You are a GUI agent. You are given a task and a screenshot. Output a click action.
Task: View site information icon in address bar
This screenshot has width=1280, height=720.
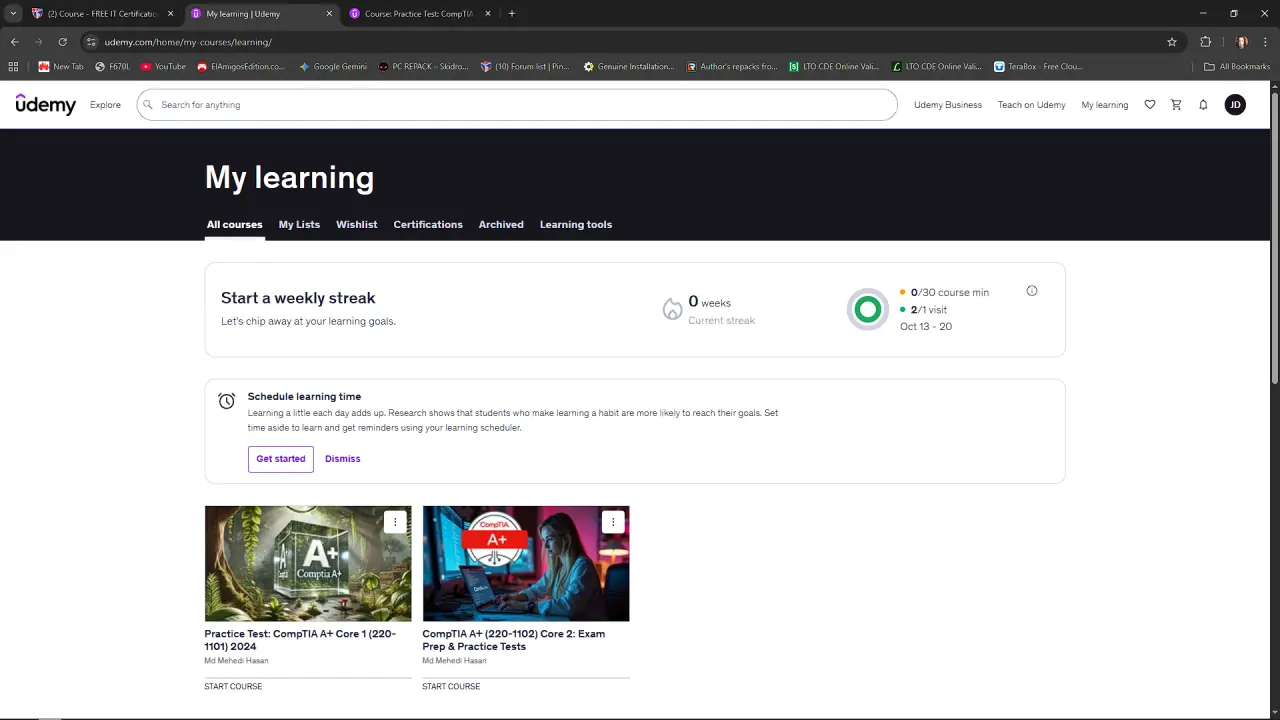tap(91, 42)
